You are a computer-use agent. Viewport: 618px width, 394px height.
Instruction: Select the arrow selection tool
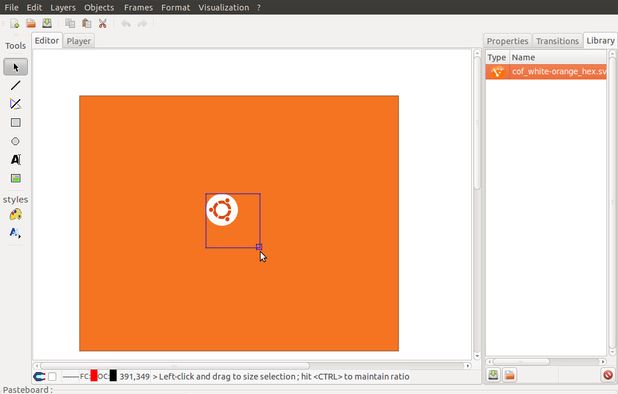point(15,67)
